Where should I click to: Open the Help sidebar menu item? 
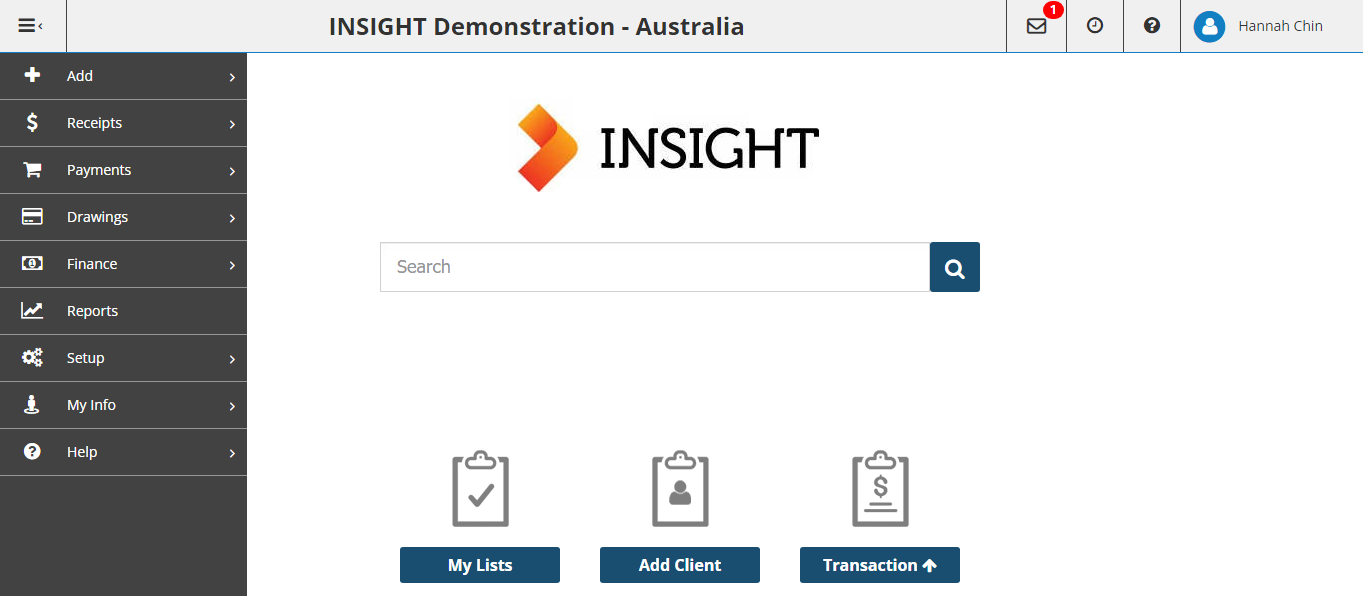tap(123, 452)
